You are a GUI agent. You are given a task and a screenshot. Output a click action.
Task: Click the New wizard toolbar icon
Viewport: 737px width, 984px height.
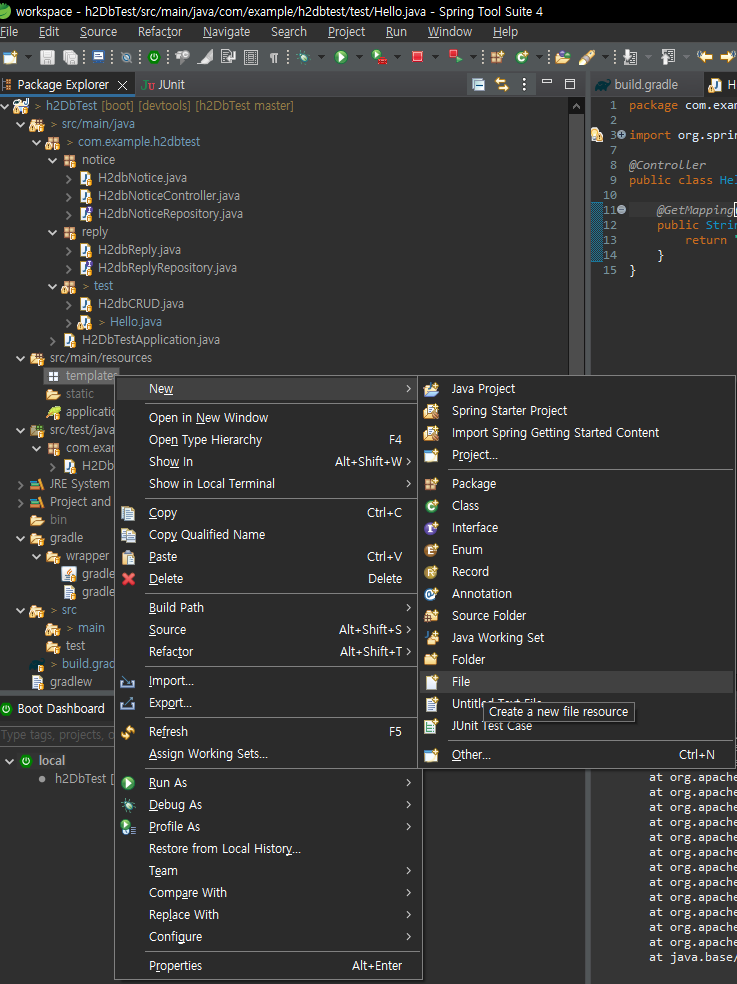tap(11, 58)
